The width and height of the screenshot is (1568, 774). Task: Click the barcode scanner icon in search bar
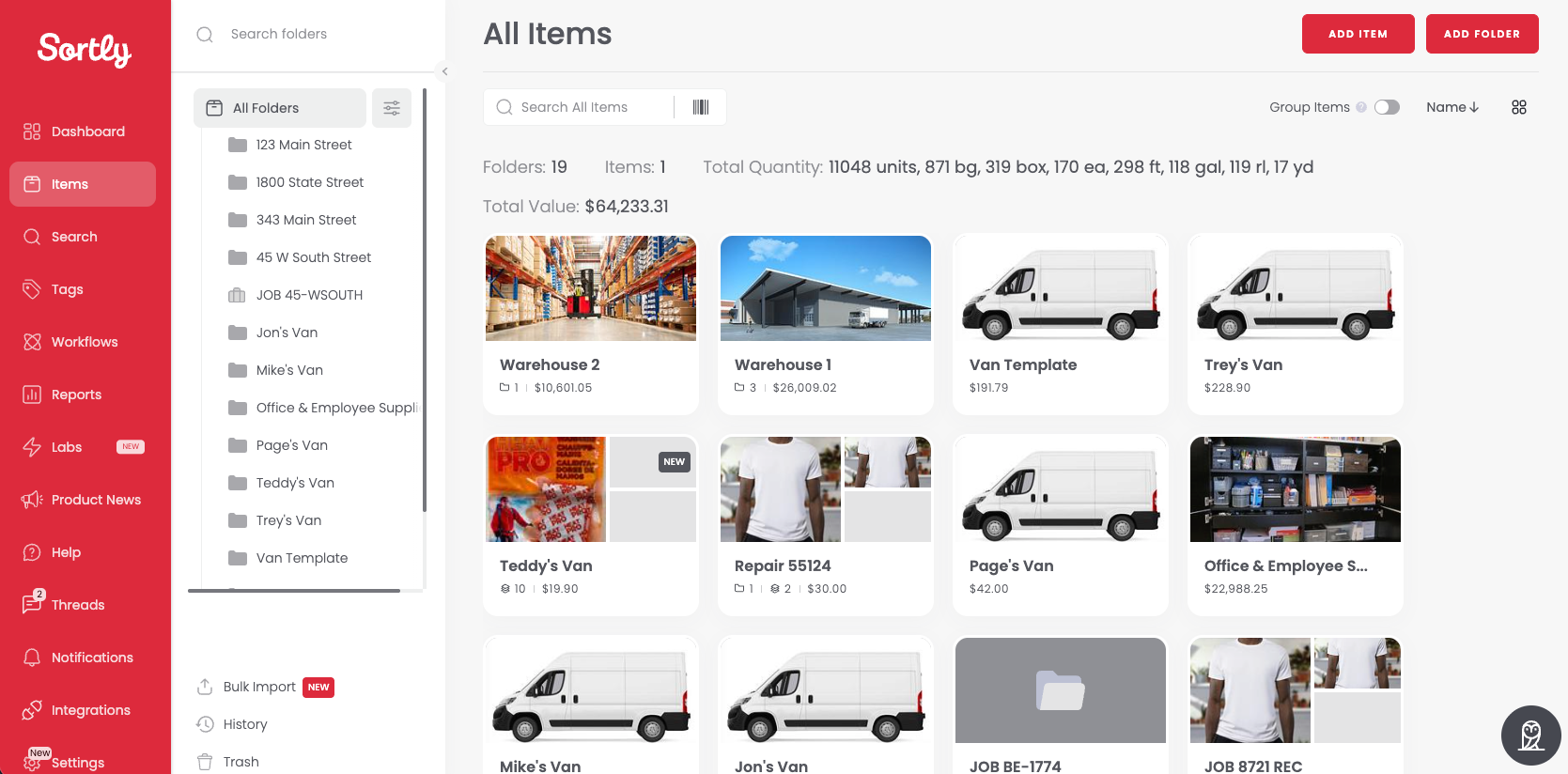pos(701,107)
